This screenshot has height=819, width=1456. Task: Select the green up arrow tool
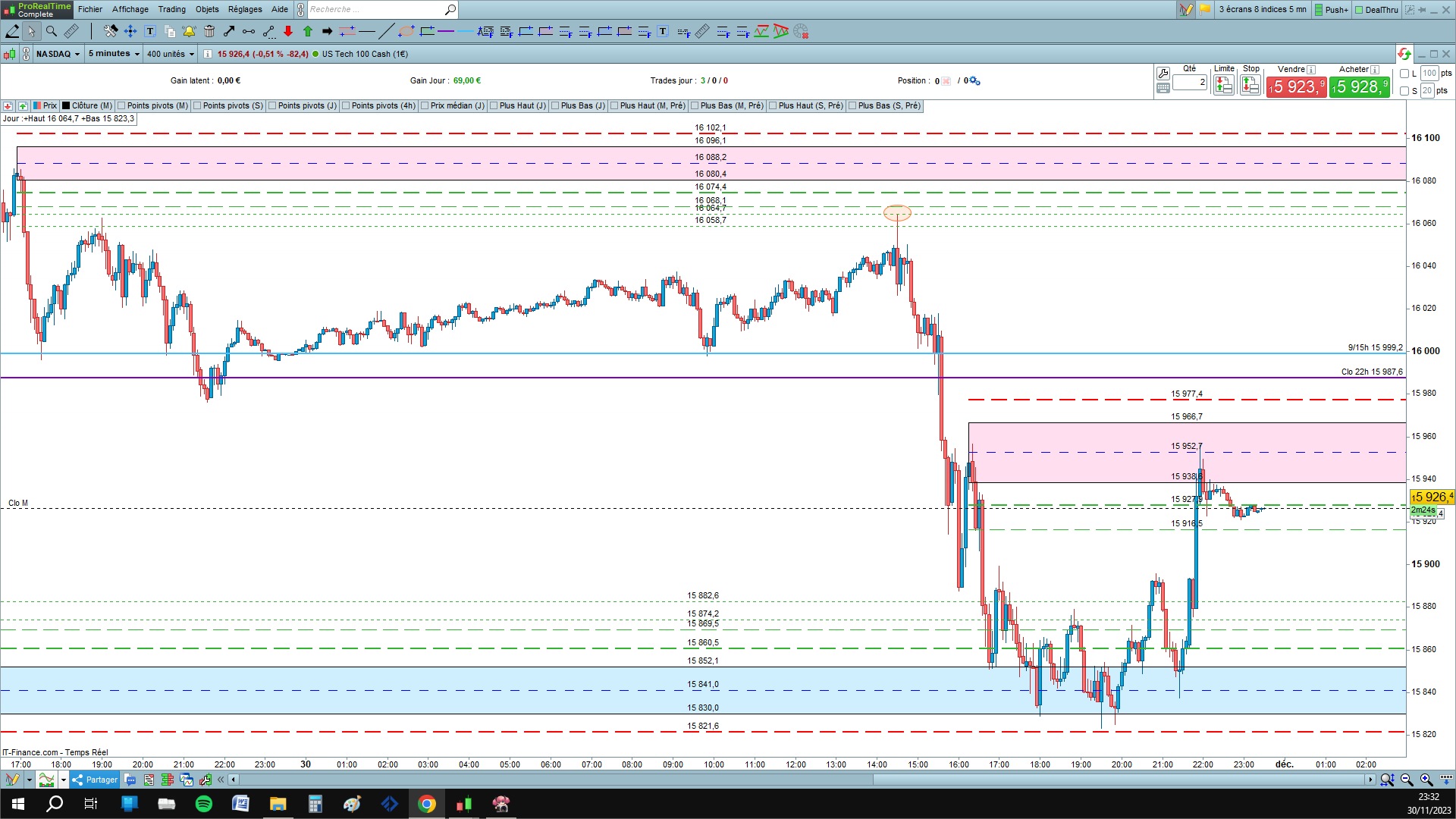click(x=308, y=31)
